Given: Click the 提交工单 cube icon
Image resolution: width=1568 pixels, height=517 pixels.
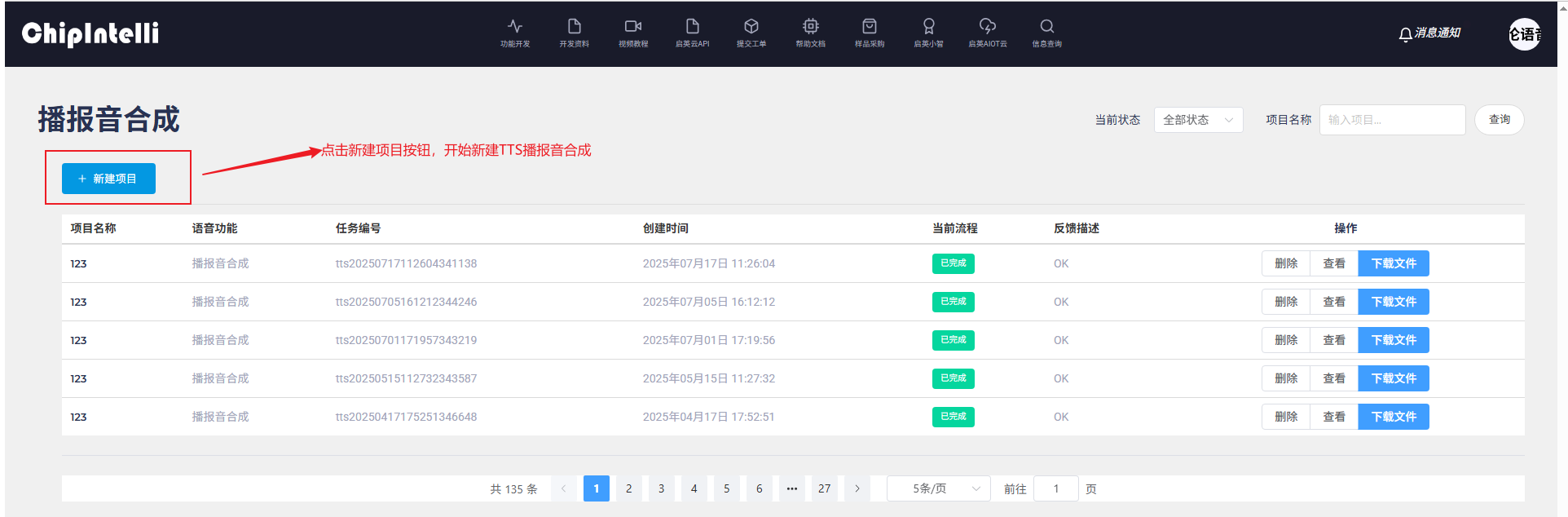Looking at the screenshot, I should (x=751, y=27).
